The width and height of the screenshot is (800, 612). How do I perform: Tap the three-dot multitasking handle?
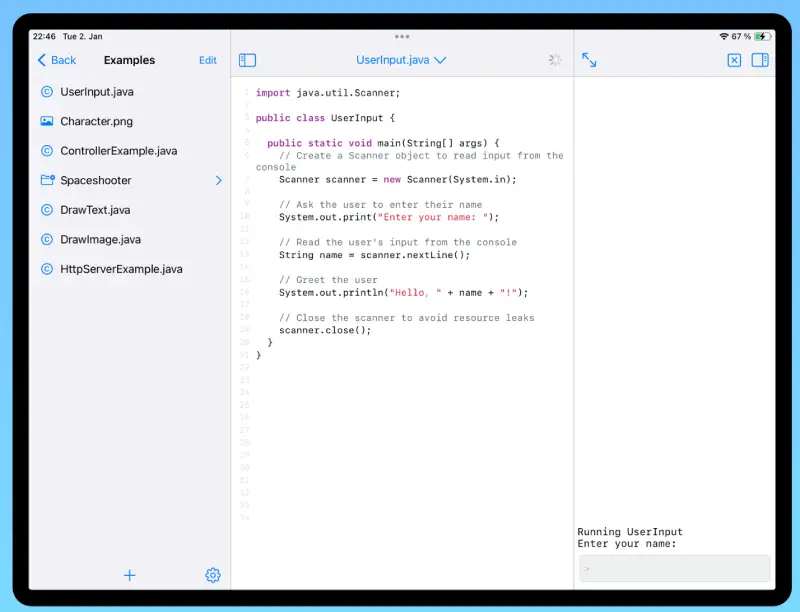click(402, 37)
